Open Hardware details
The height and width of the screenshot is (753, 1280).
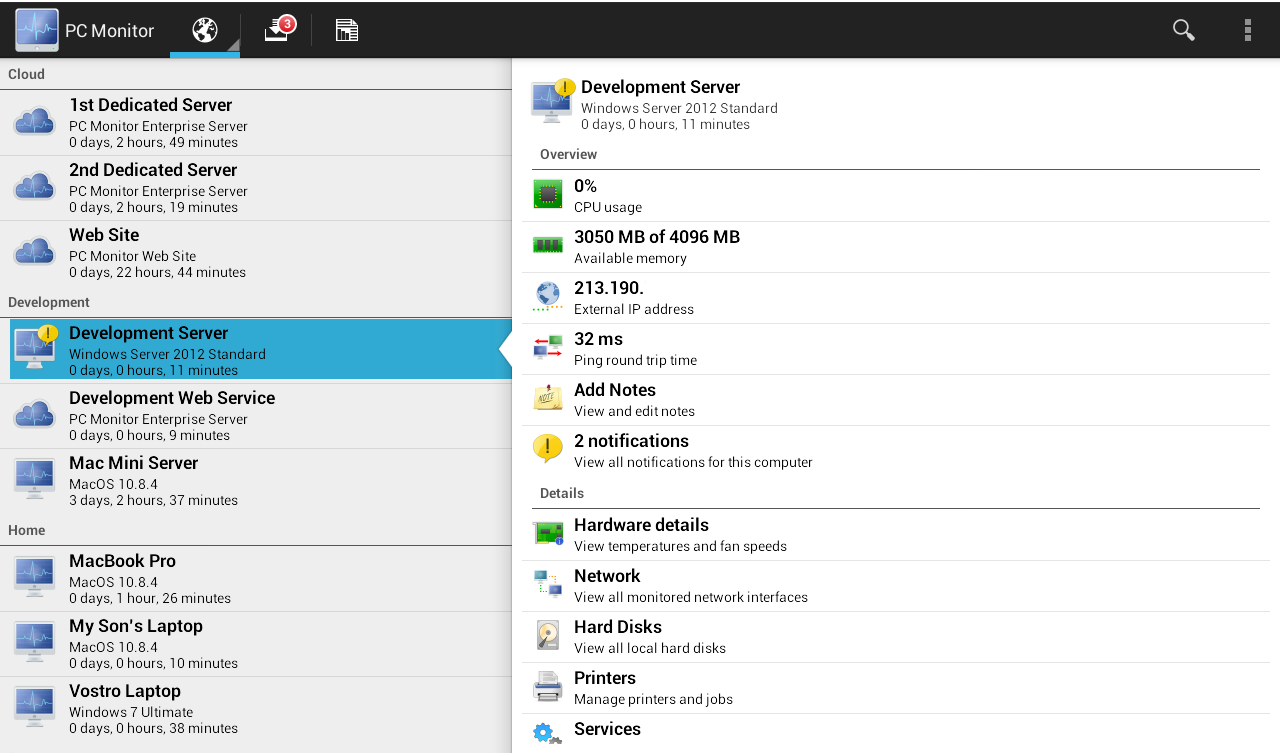pyautogui.click(x=896, y=535)
